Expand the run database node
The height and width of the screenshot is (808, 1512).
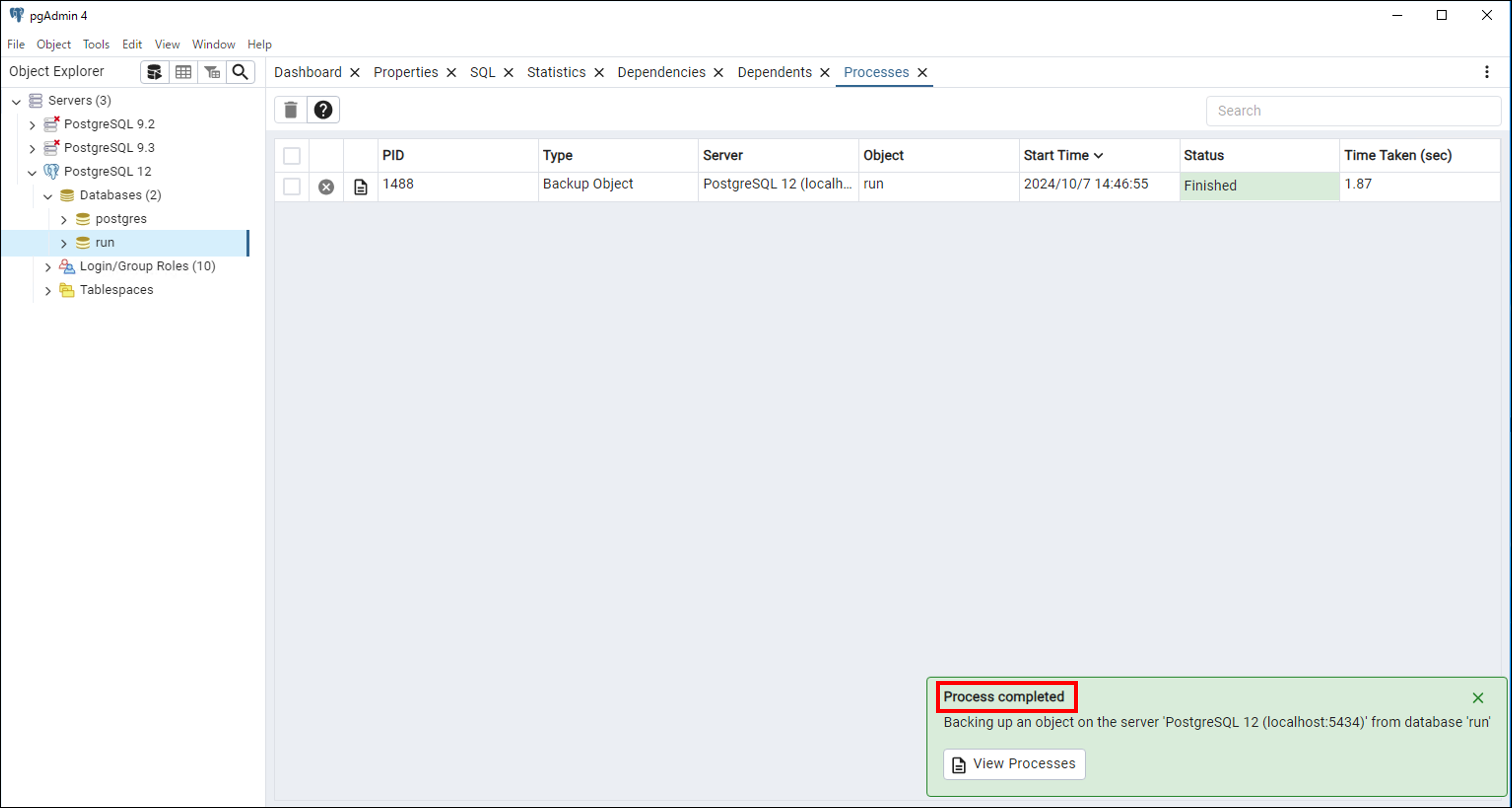pos(64,243)
